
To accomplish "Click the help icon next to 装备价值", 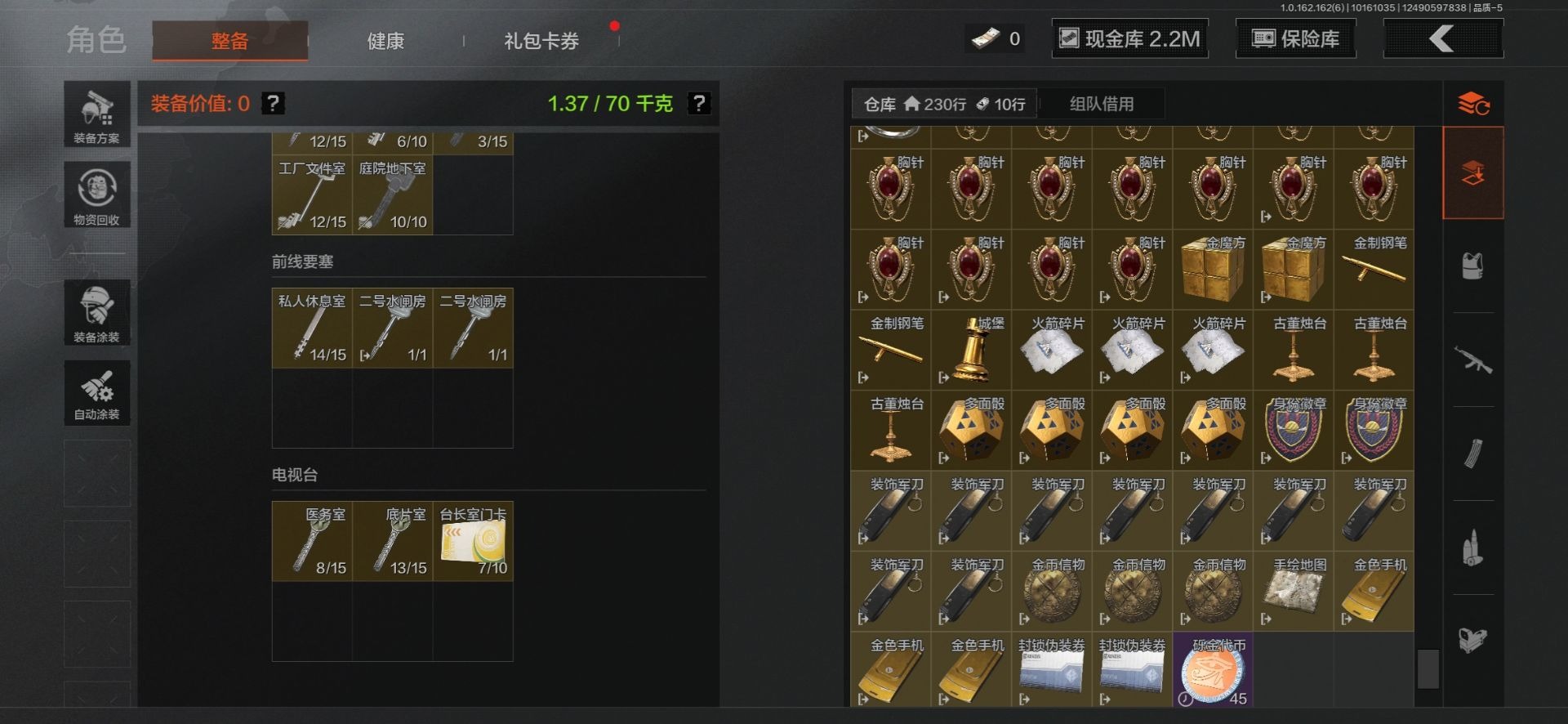I will tap(273, 104).
